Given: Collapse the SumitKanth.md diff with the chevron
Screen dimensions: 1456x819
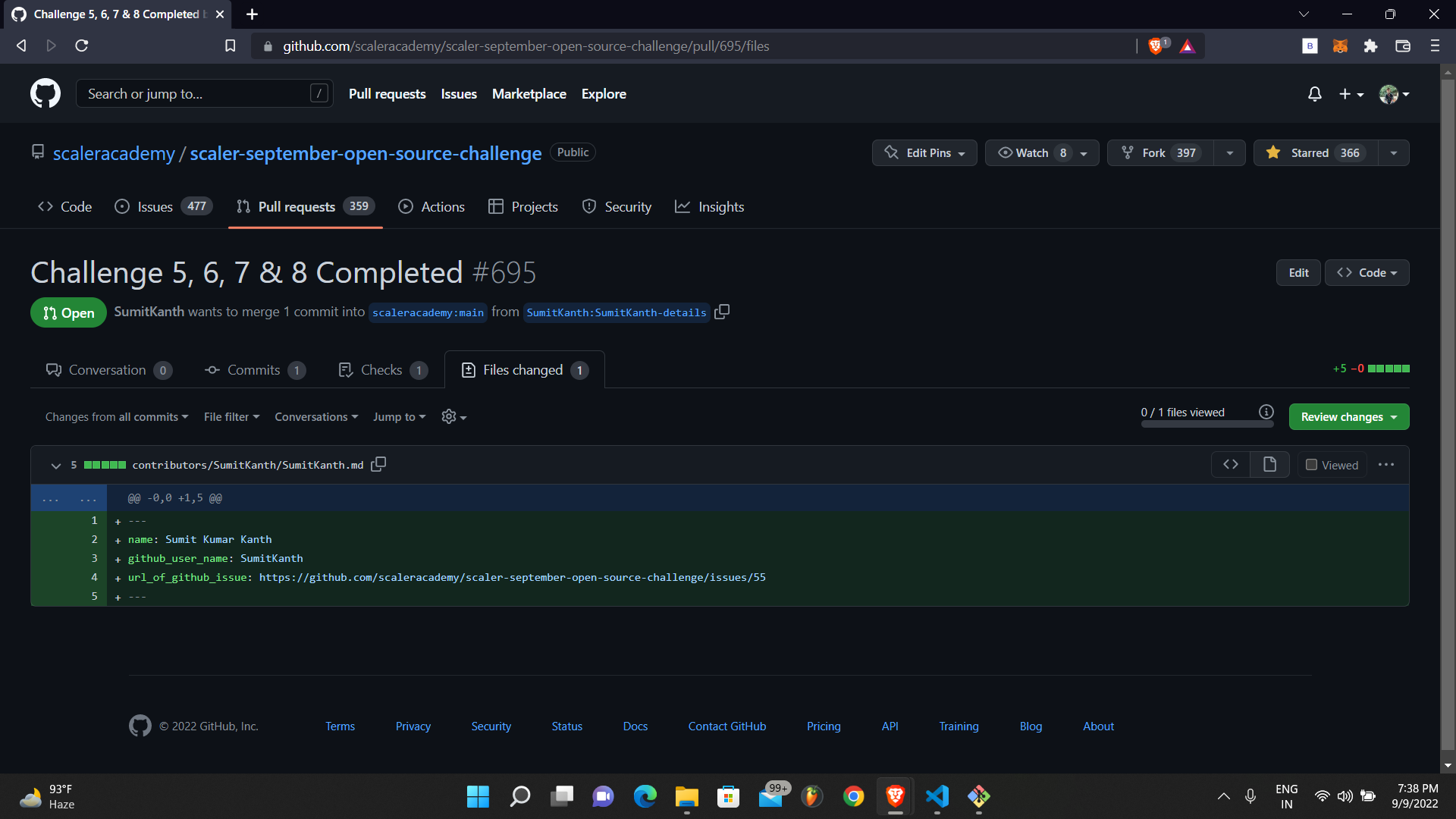Looking at the screenshot, I should pyautogui.click(x=55, y=465).
